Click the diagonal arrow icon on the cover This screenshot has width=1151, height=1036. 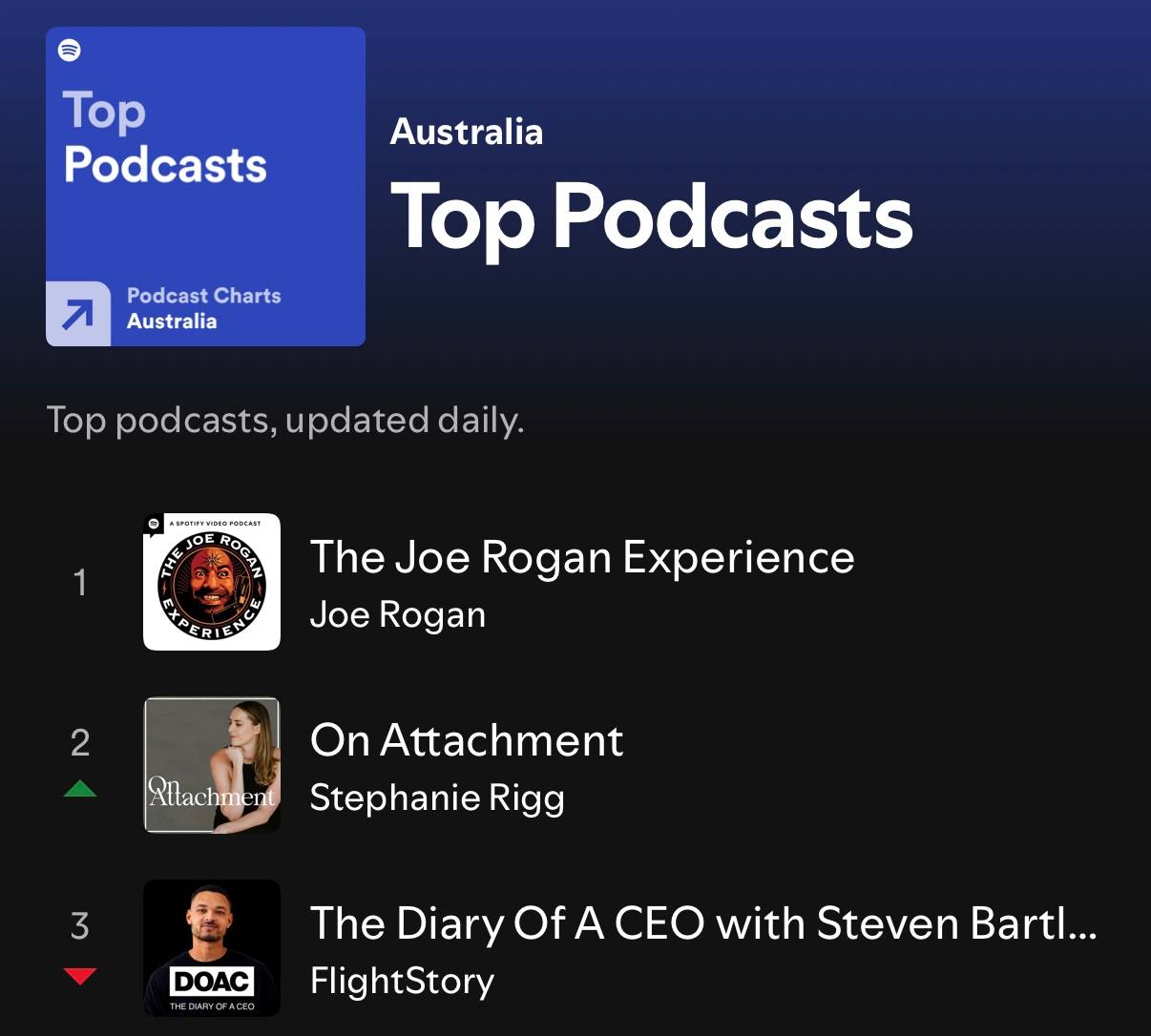tap(78, 314)
